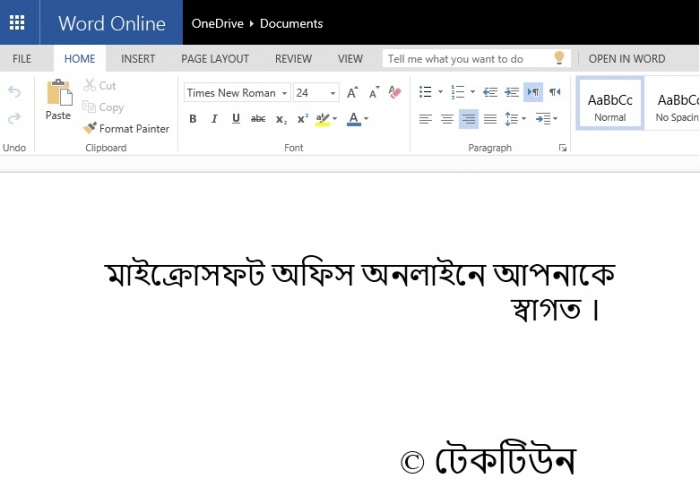700x504 pixels.
Task: Click the Word Online title
Action: coord(112,23)
